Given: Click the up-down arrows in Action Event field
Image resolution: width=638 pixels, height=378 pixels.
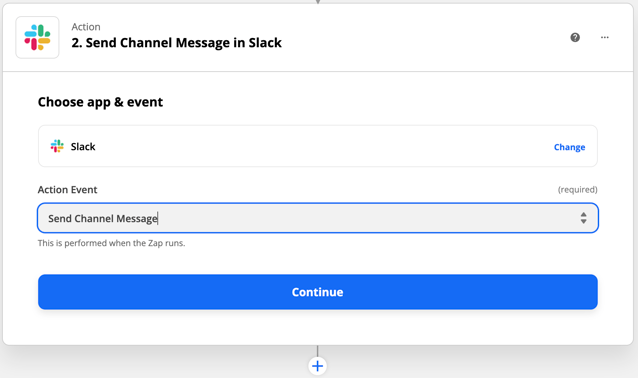Looking at the screenshot, I should tap(583, 218).
